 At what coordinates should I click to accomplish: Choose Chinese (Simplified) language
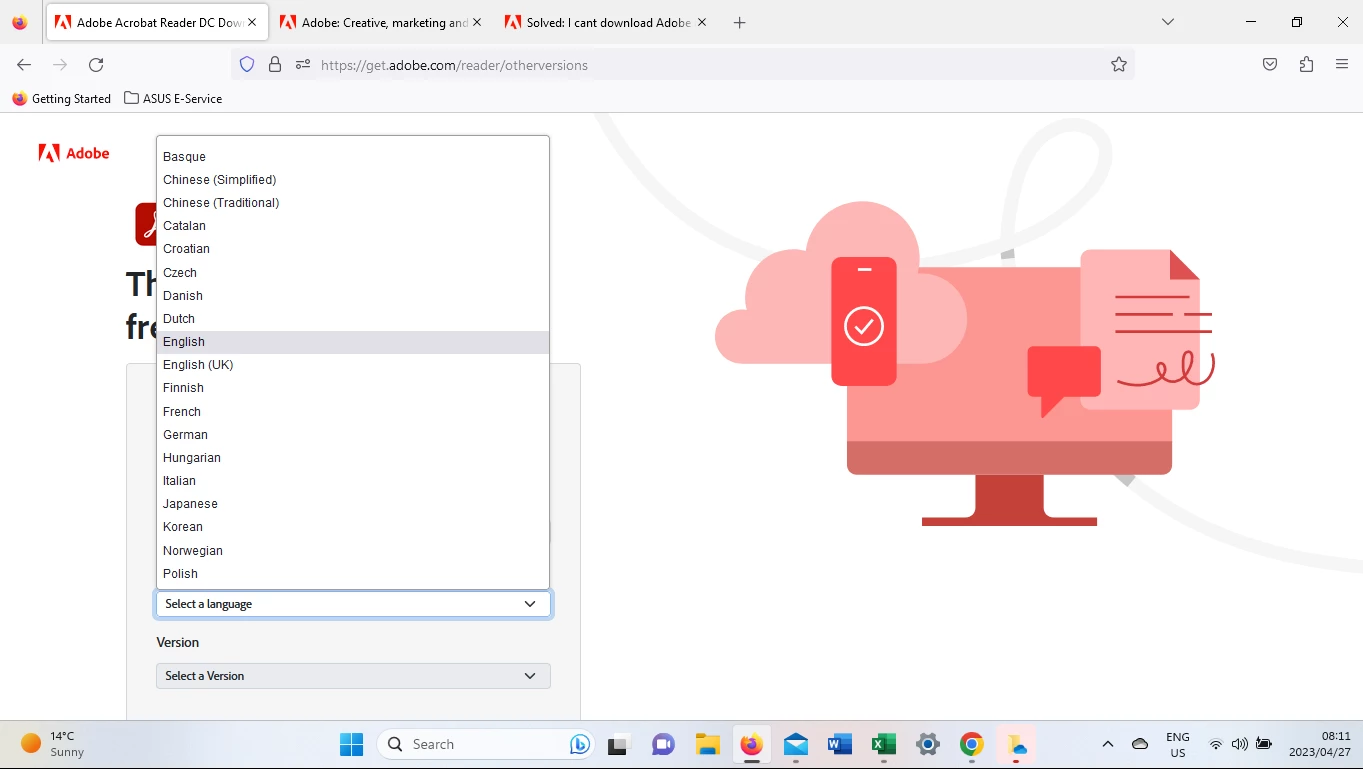coord(353,180)
